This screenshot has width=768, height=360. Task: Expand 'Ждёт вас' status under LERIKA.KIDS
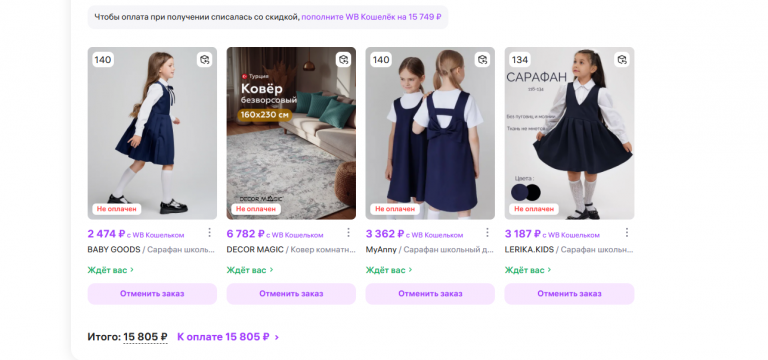coord(528,270)
